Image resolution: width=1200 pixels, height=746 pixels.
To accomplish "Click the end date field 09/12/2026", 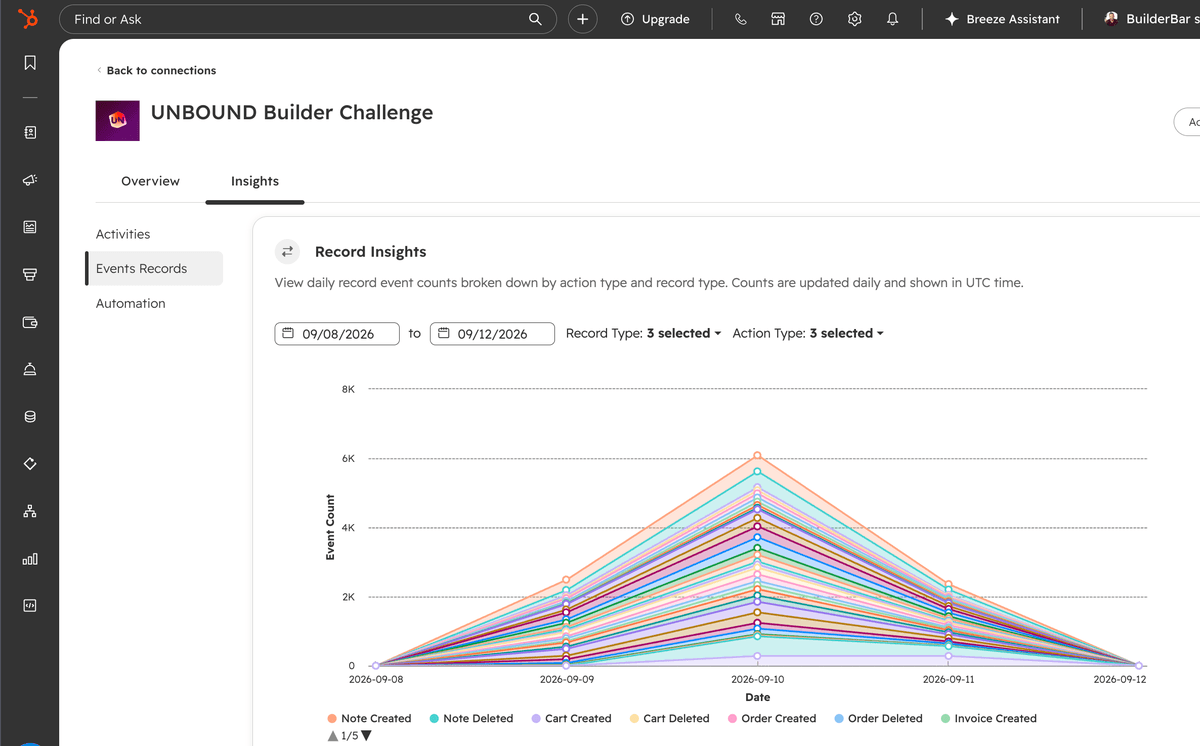I will pos(492,333).
